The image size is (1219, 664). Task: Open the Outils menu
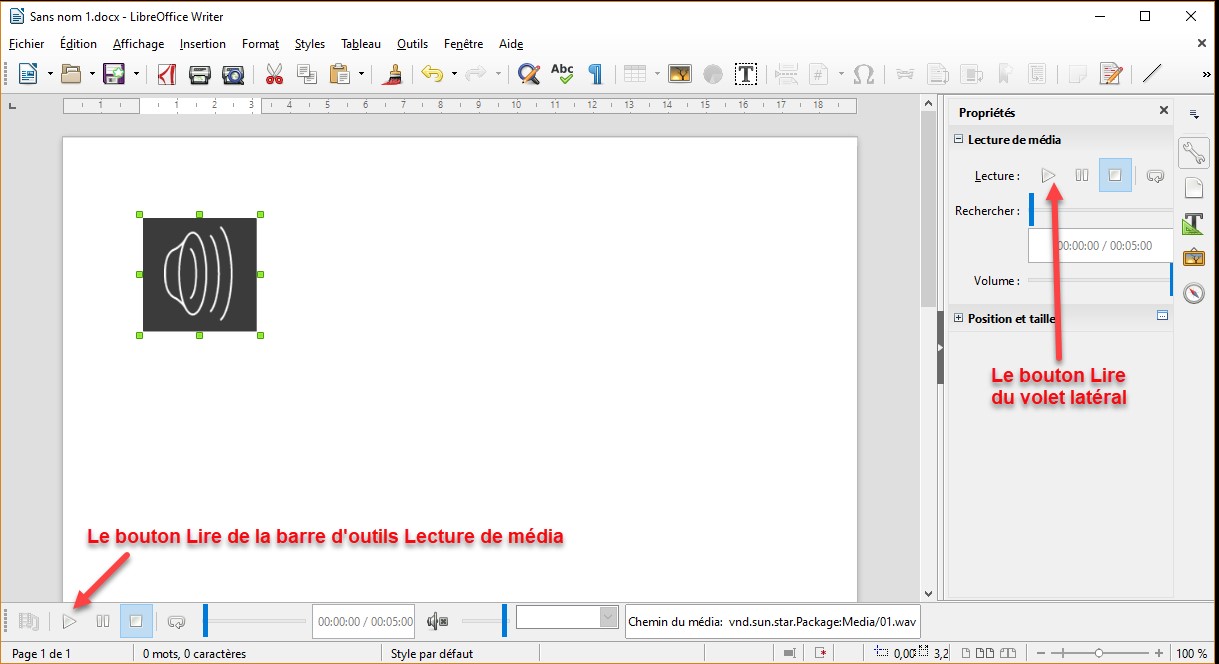(412, 44)
